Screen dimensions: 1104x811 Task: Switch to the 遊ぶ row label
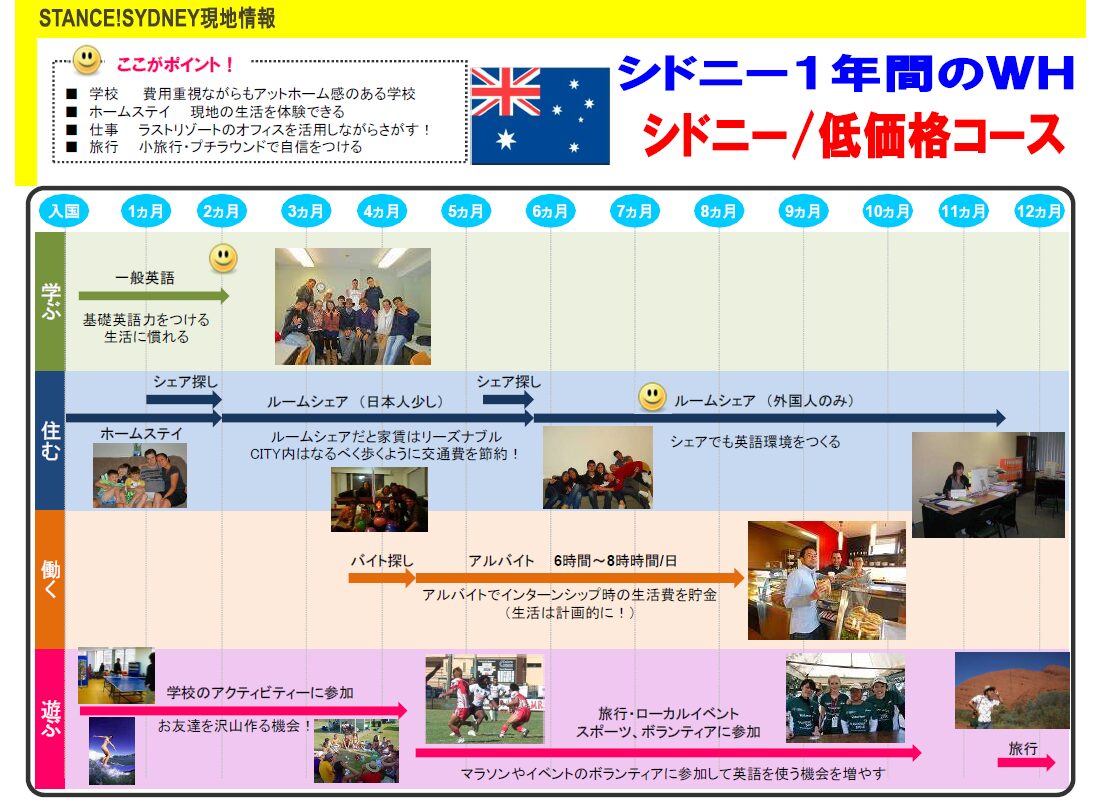(x=50, y=717)
